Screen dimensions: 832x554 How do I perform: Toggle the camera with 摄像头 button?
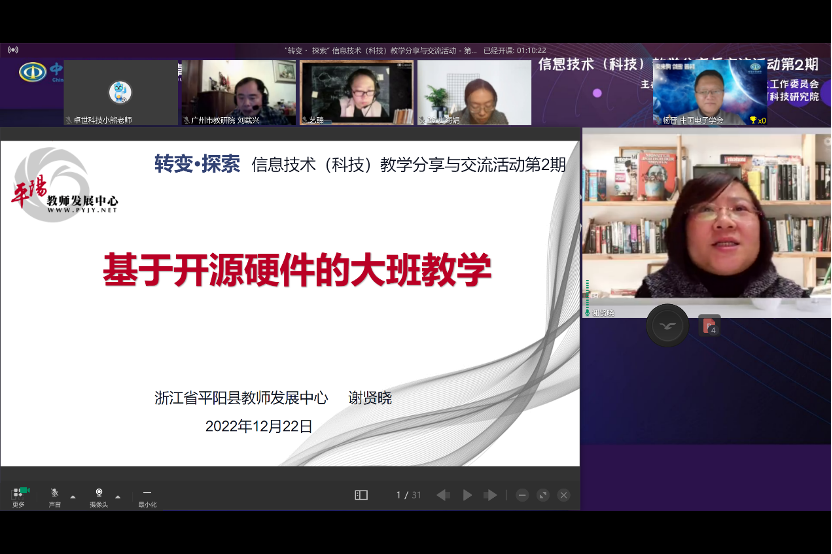98,495
